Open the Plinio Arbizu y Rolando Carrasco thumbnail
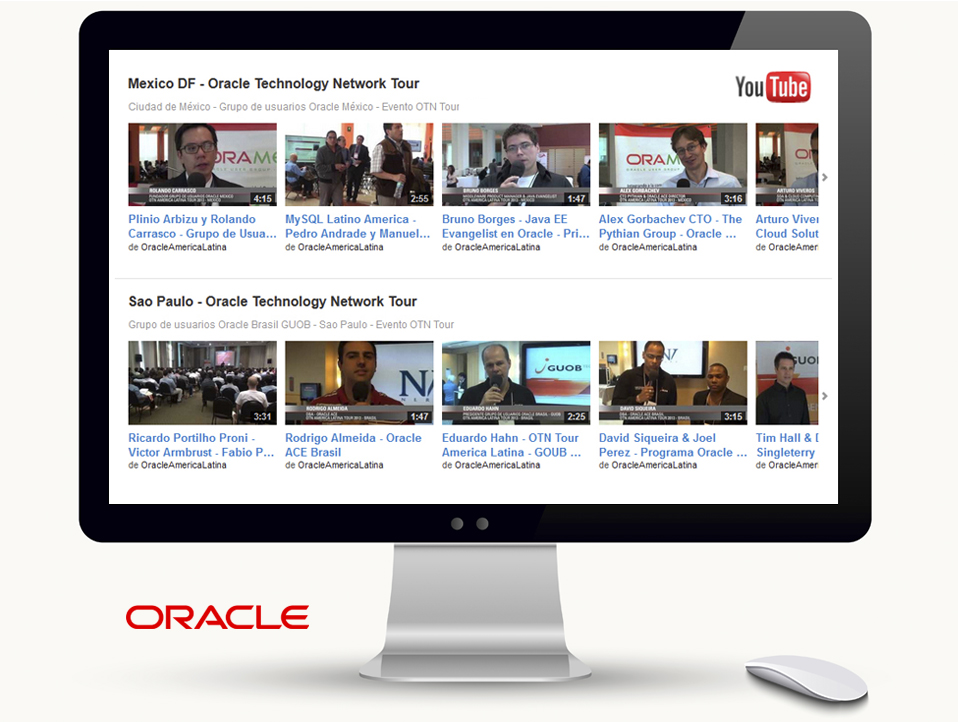Viewport: 958px width, 722px height. tap(202, 164)
